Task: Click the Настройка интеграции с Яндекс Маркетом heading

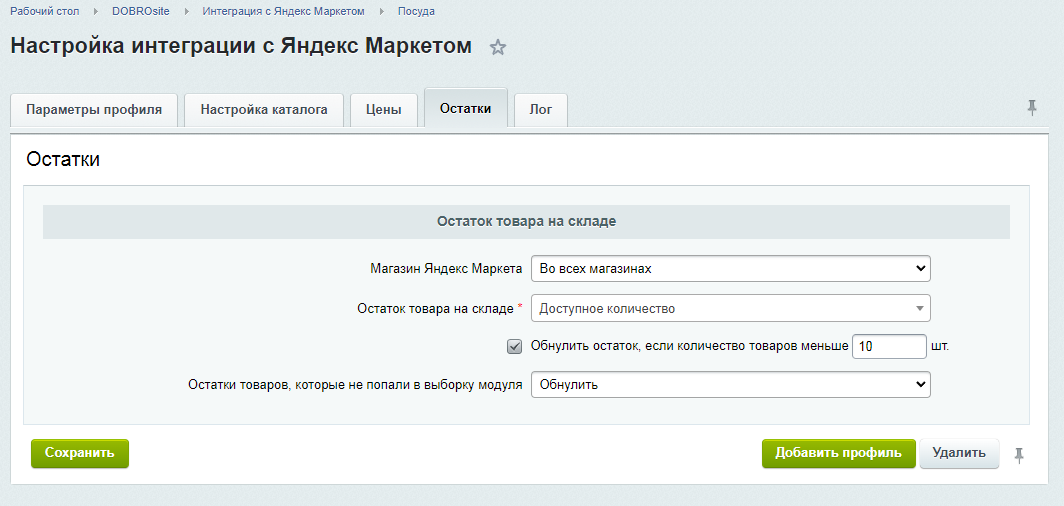Action: [x=241, y=46]
